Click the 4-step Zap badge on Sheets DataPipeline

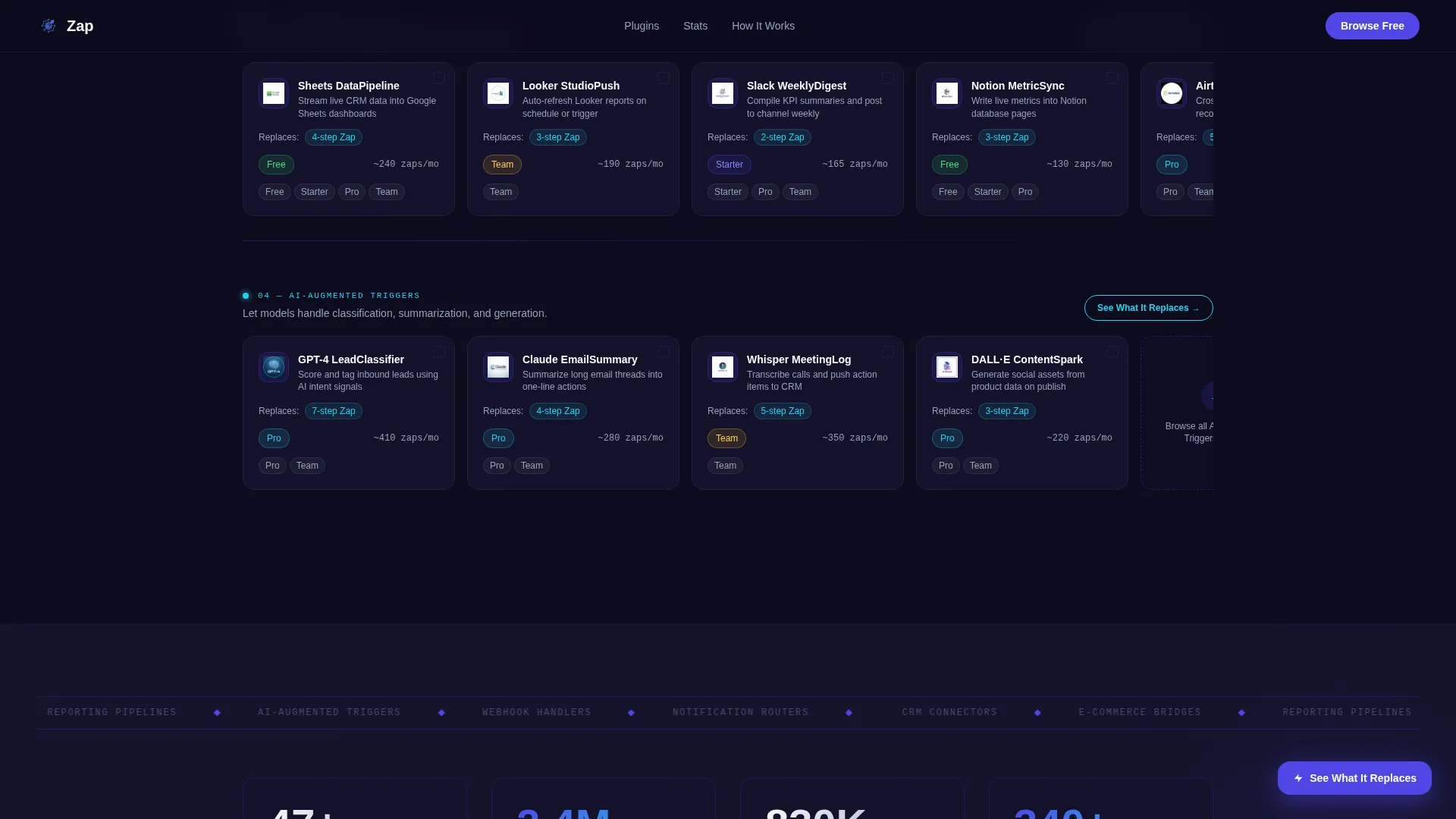(334, 137)
